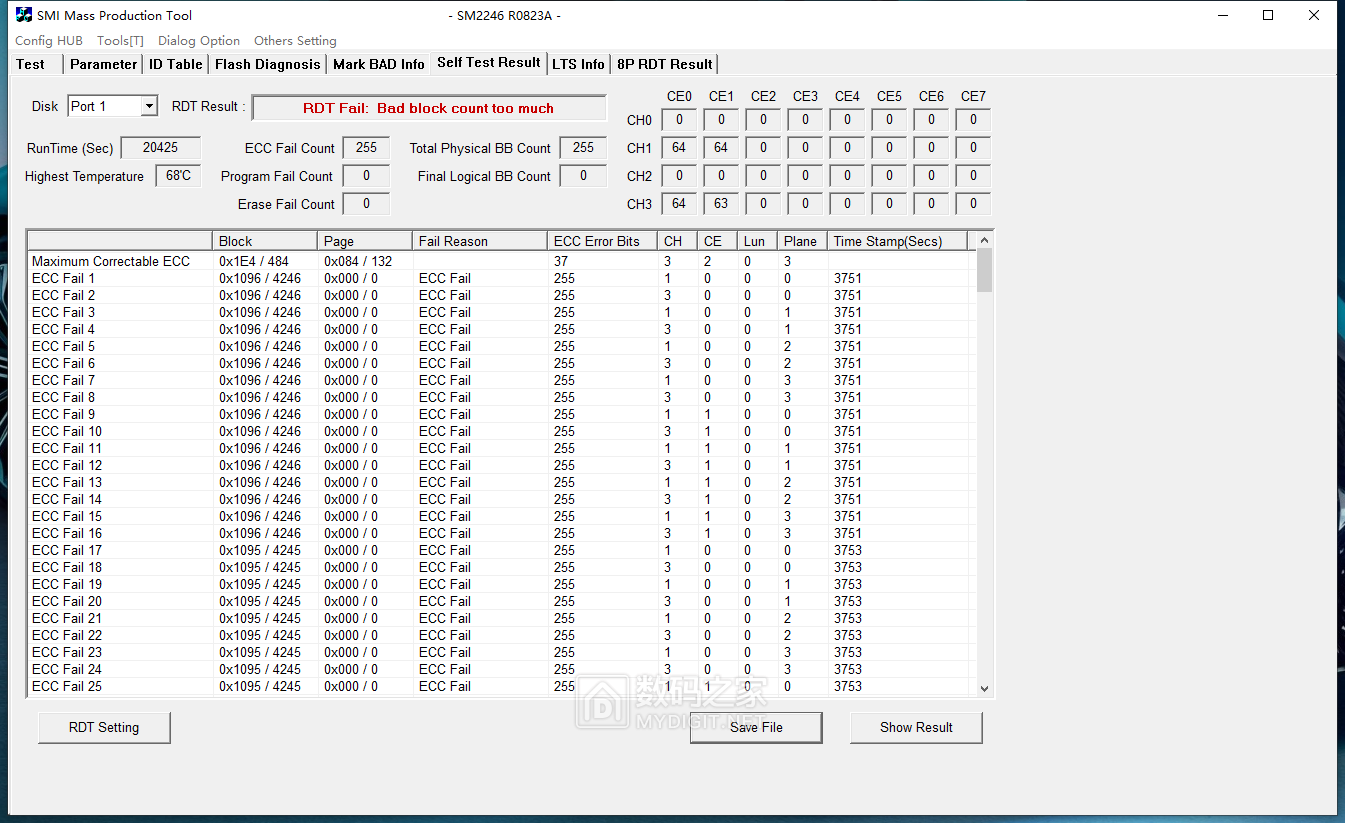This screenshot has width=1345, height=823.
Task: Click the Page column header
Action: click(365, 241)
